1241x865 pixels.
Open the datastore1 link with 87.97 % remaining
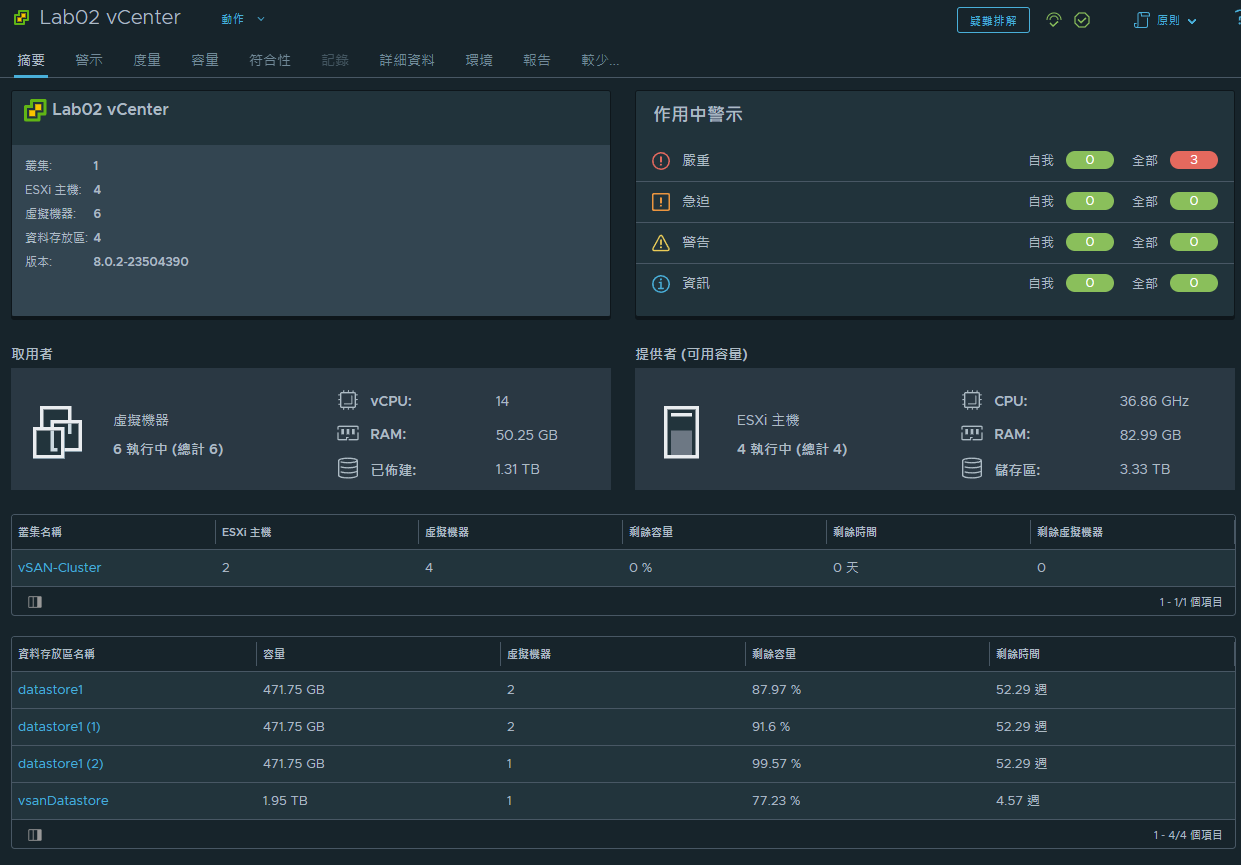click(x=50, y=690)
